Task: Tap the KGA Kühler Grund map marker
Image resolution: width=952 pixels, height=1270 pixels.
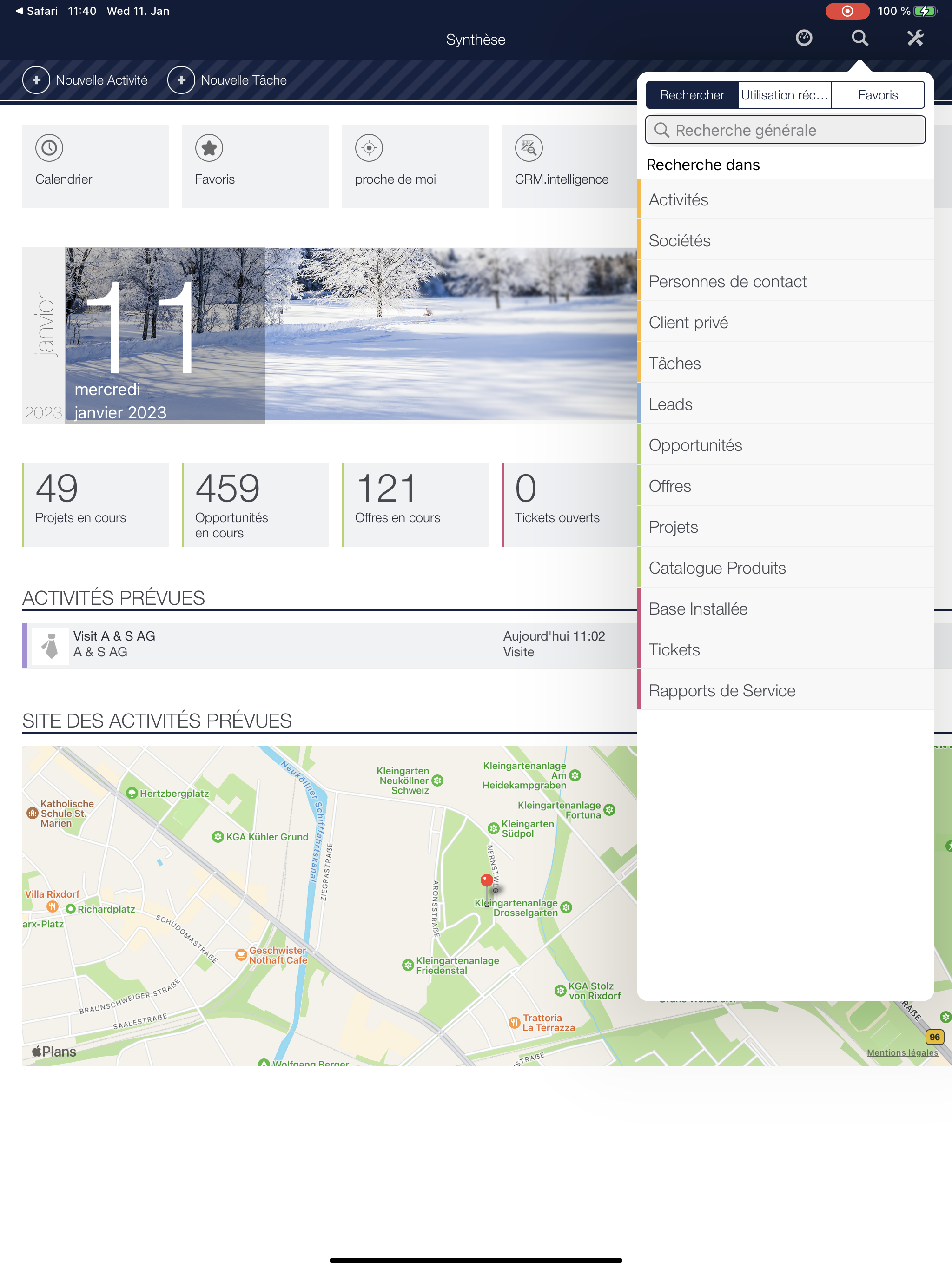Action: tap(218, 837)
